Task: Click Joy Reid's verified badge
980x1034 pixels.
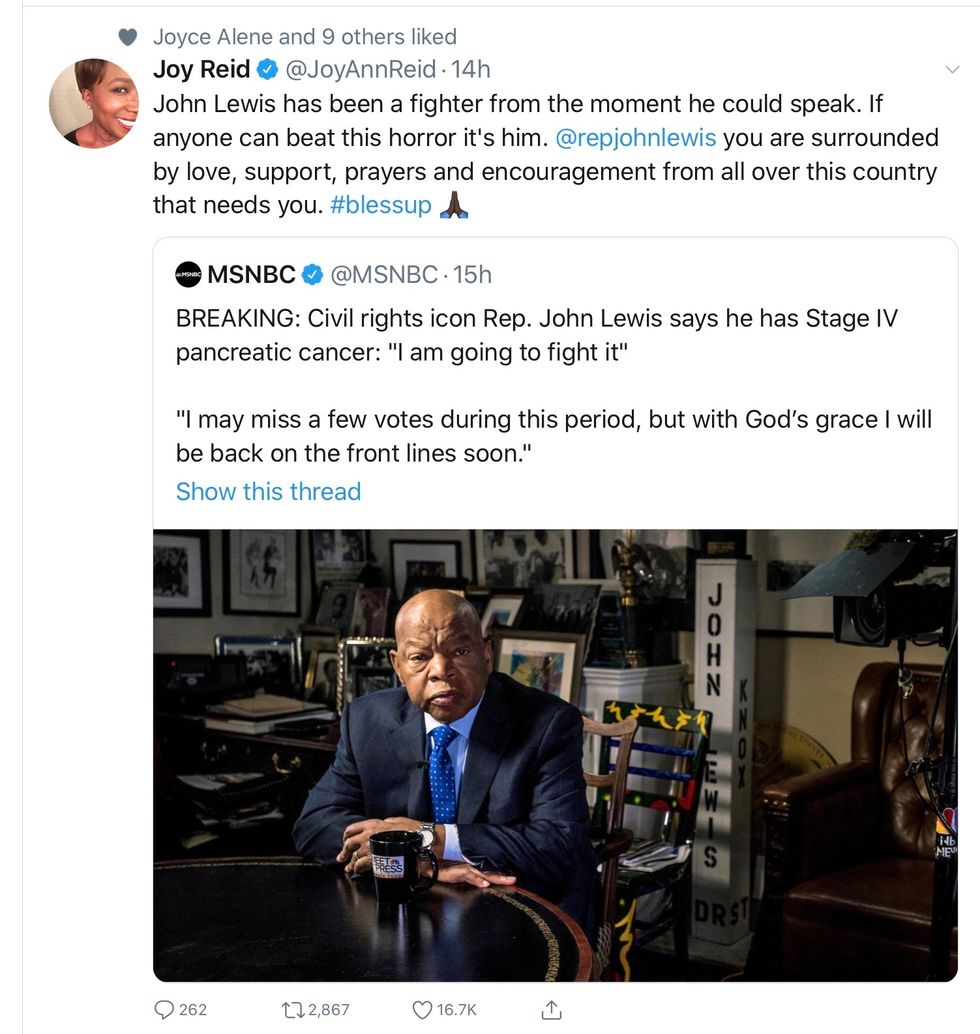Action: [269, 70]
